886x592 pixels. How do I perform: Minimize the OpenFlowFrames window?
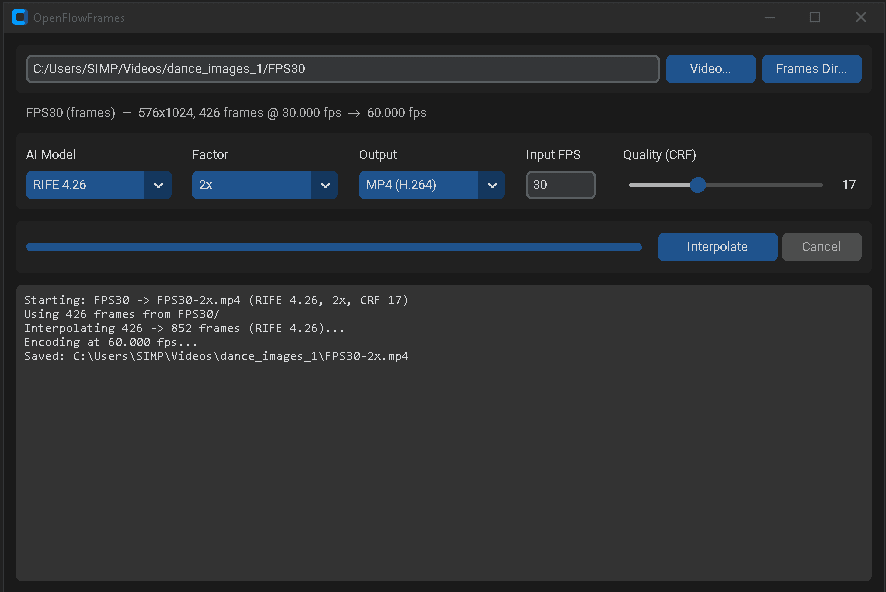click(770, 18)
